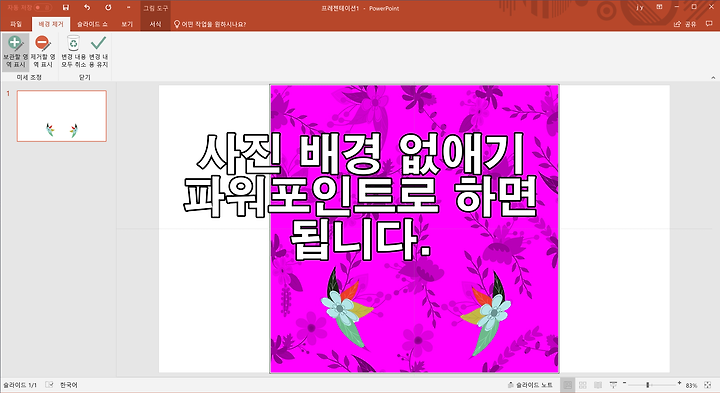Switch to Reading view
The width and height of the screenshot is (720, 393).
(598, 385)
